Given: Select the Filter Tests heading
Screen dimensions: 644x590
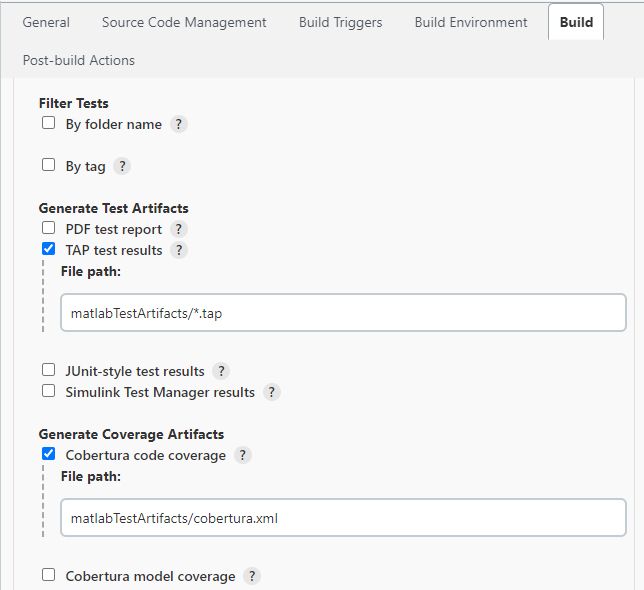Looking at the screenshot, I should click(74, 103).
